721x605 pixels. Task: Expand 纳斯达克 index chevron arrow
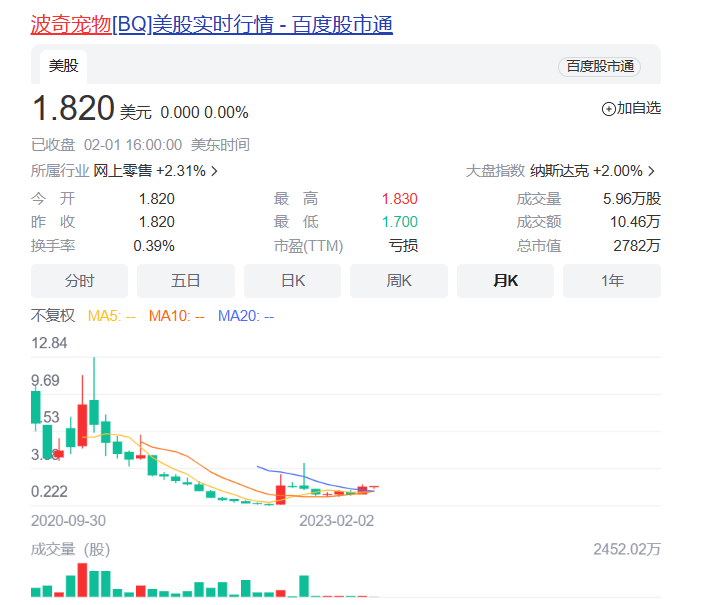click(x=651, y=171)
